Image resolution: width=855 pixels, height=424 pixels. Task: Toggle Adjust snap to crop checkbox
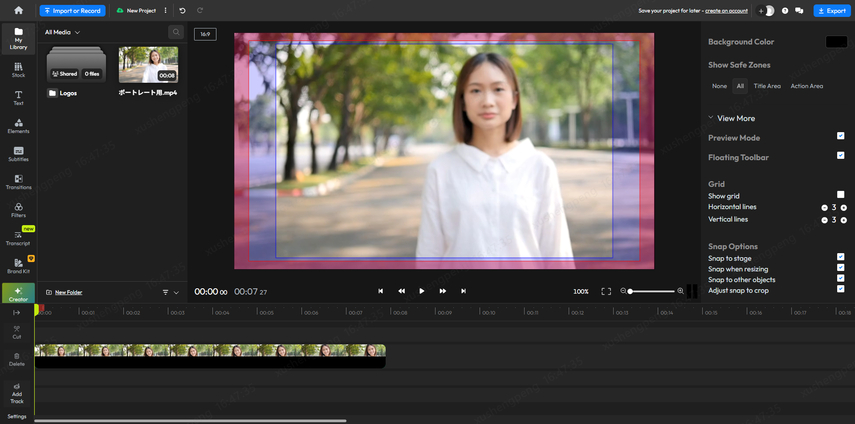click(840, 289)
